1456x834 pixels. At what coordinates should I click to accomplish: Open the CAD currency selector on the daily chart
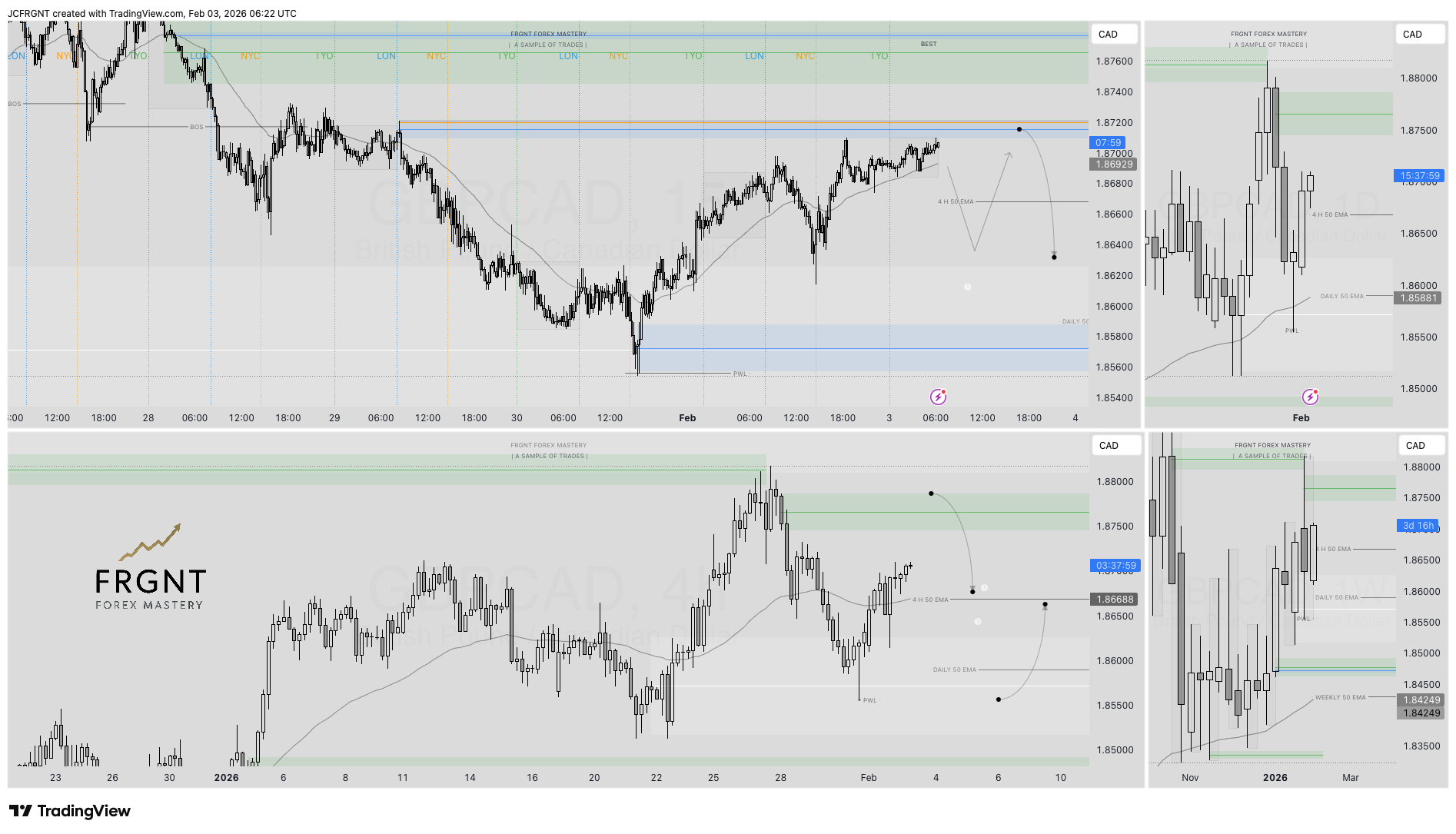coord(1420,34)
